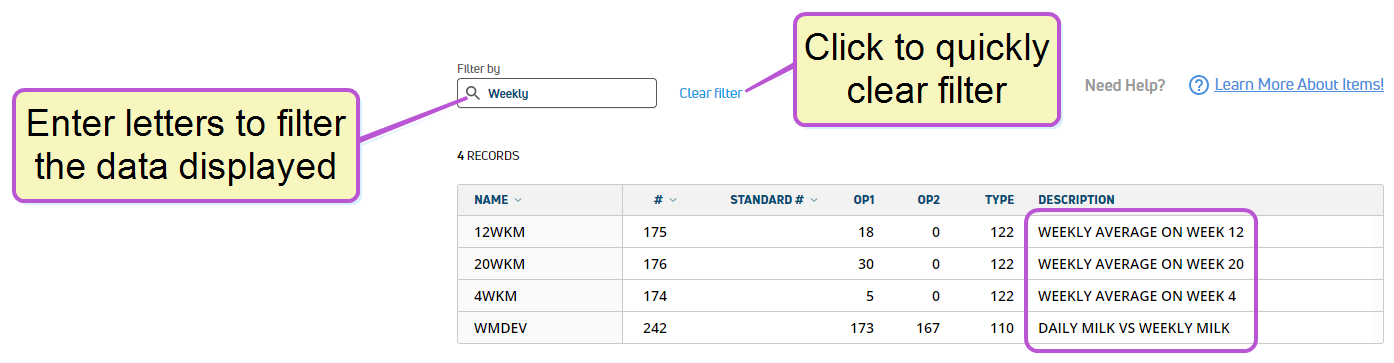The image size is (1394, 363).
Task: Sort by STANDARD # column chevron
Action: coord(814,200)
